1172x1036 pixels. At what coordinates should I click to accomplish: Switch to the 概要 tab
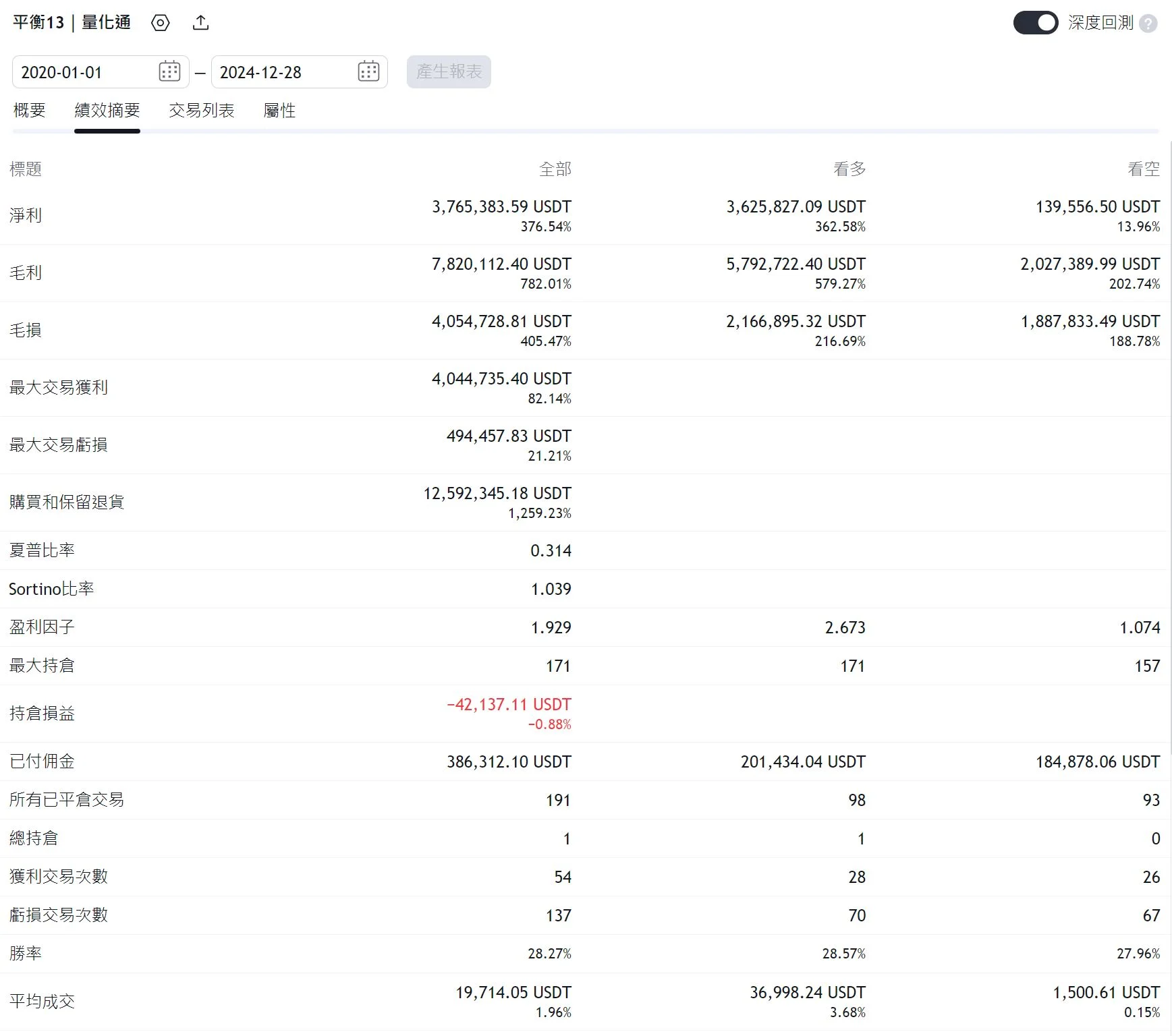[30, 111]
